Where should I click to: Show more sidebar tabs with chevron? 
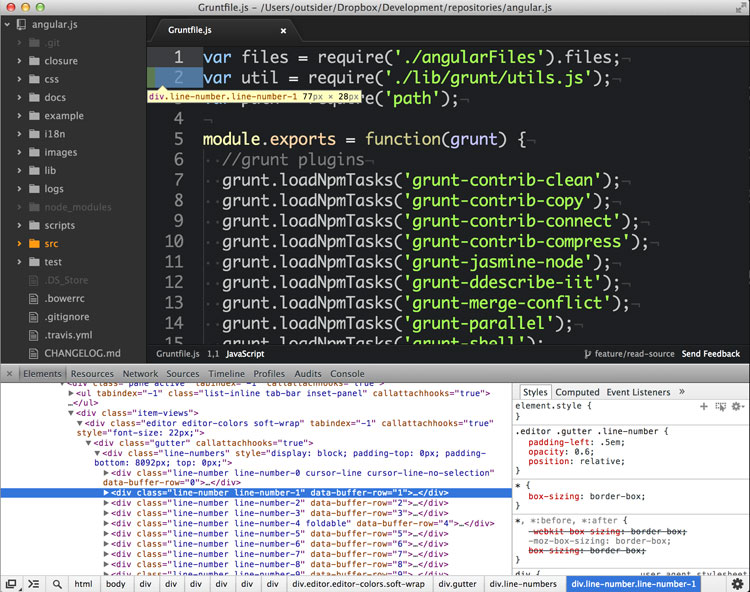(x=682, y=392)
